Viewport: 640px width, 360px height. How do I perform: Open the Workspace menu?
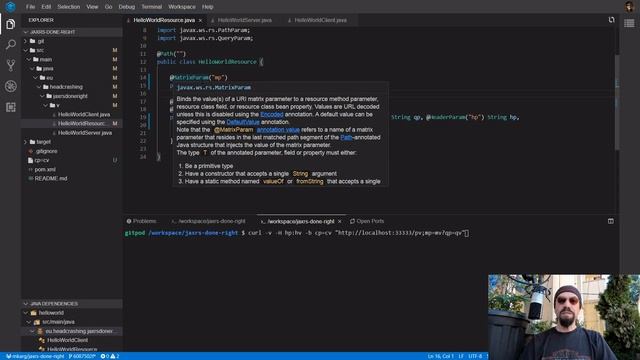tap(182, 7)
